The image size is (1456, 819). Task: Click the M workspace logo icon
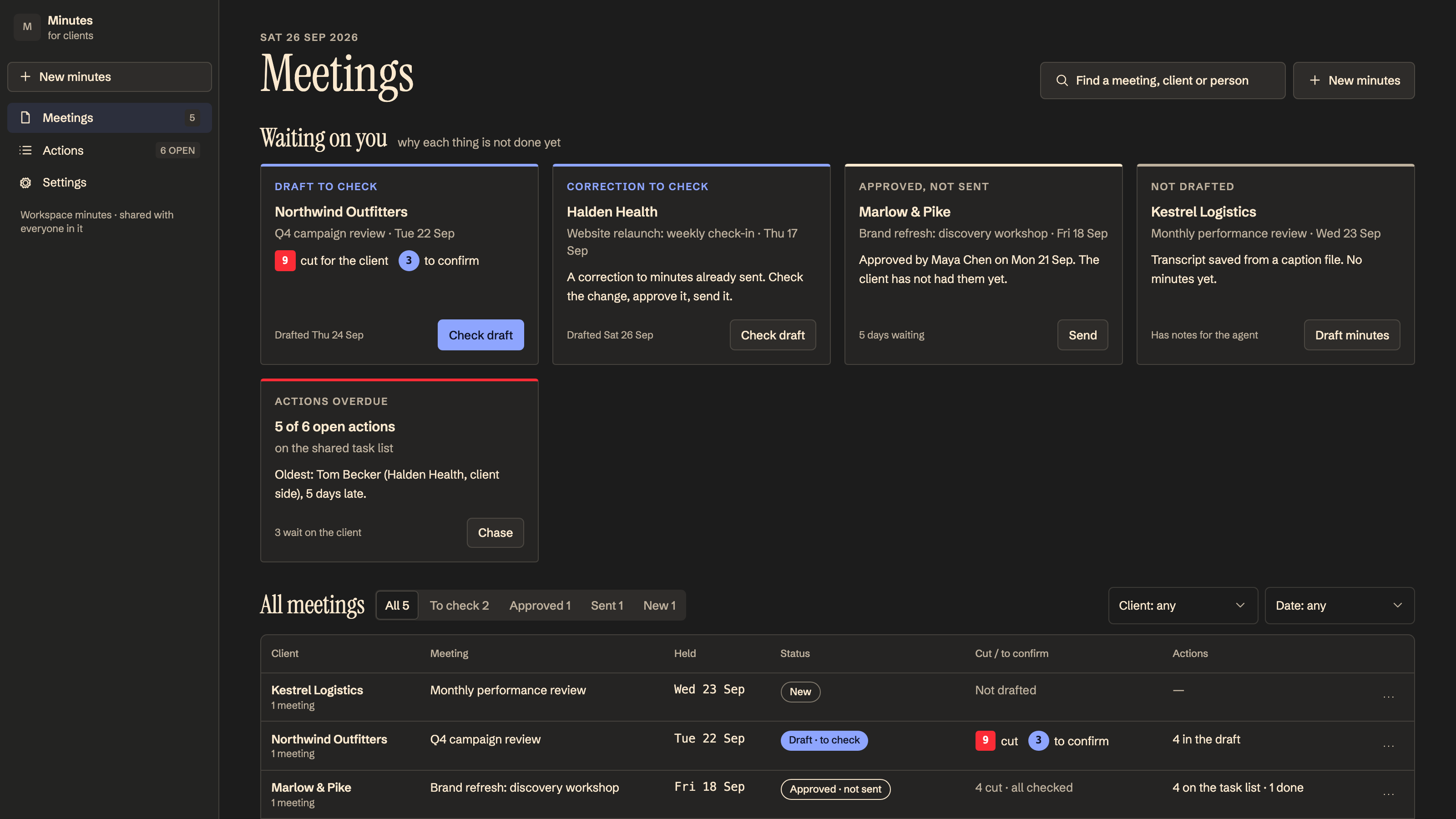(x=27, y=26)
